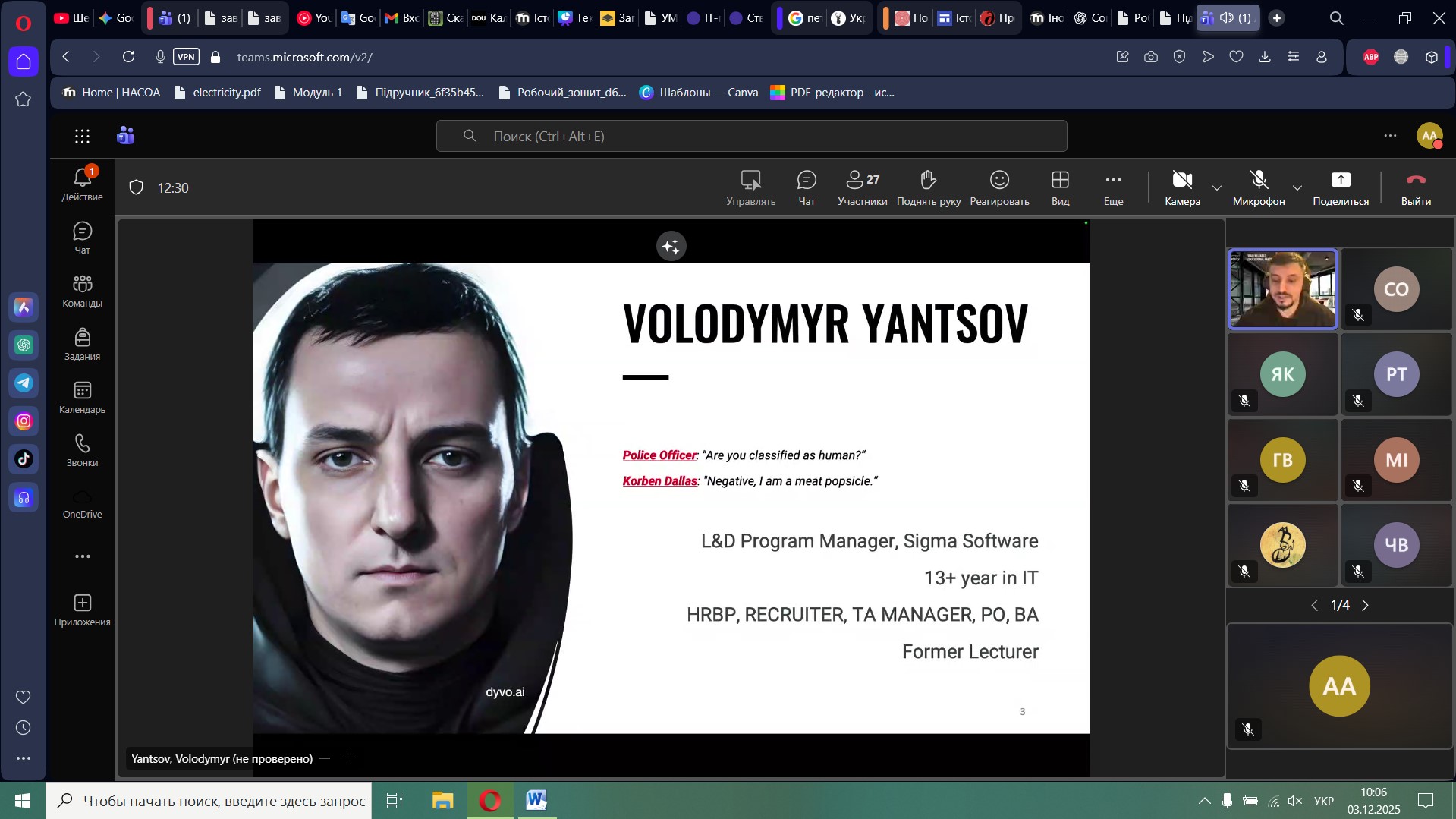Change the meeting view layout
The image size is (1456, 819).
[1060, 187]
